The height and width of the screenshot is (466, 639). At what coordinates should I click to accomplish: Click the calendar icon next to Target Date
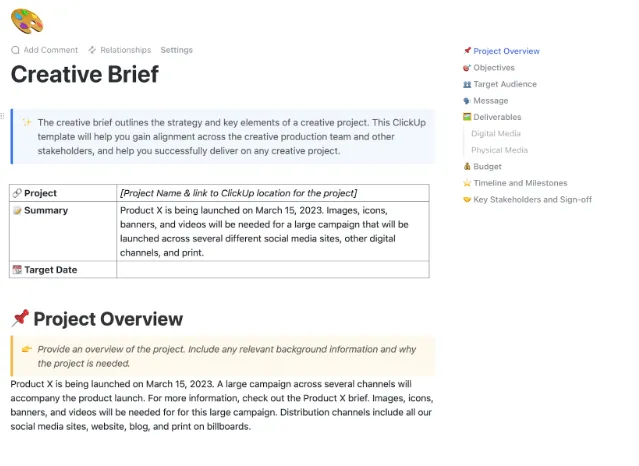[17, 269]
